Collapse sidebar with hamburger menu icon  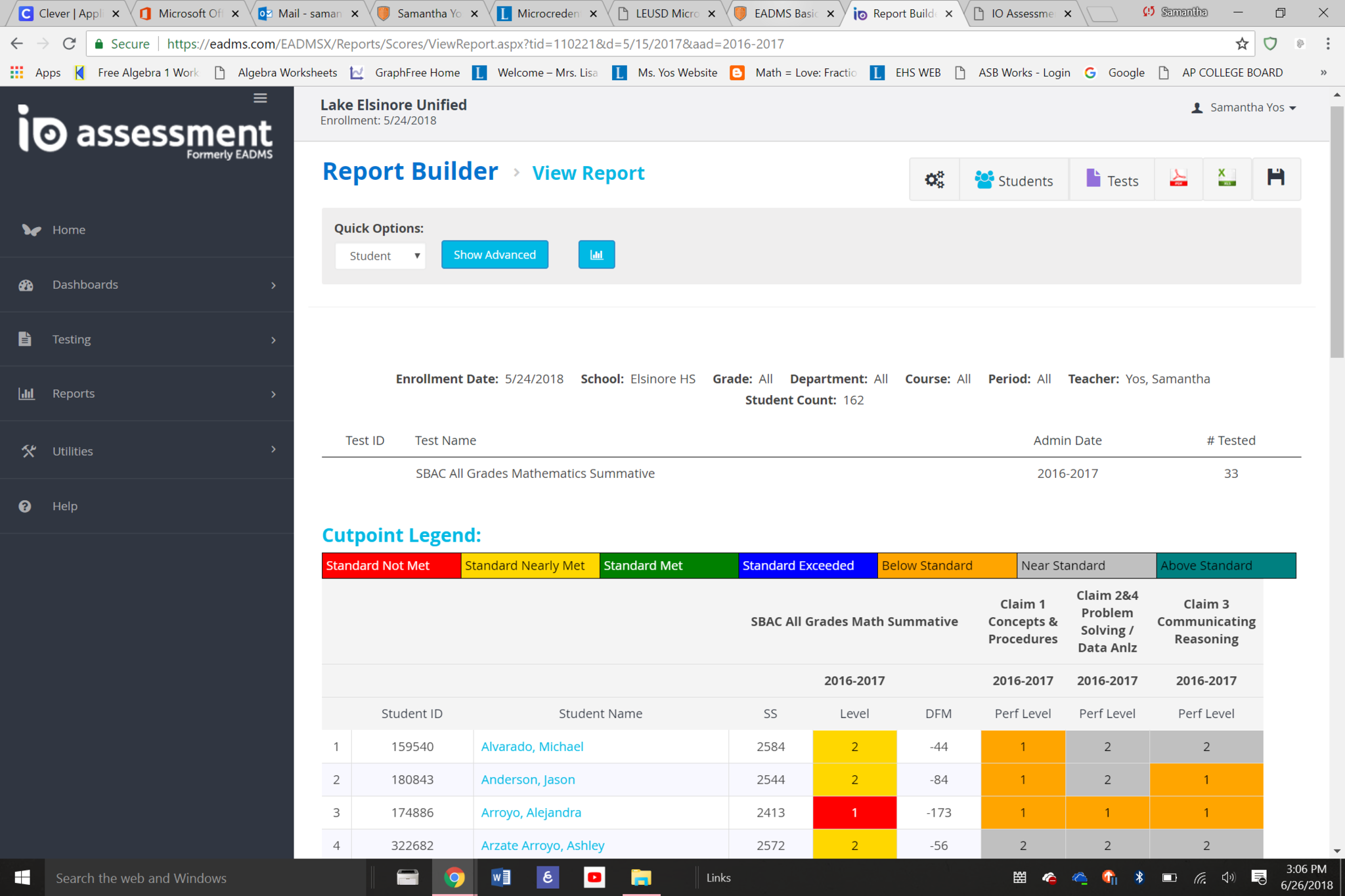click(x=260, y=98)
